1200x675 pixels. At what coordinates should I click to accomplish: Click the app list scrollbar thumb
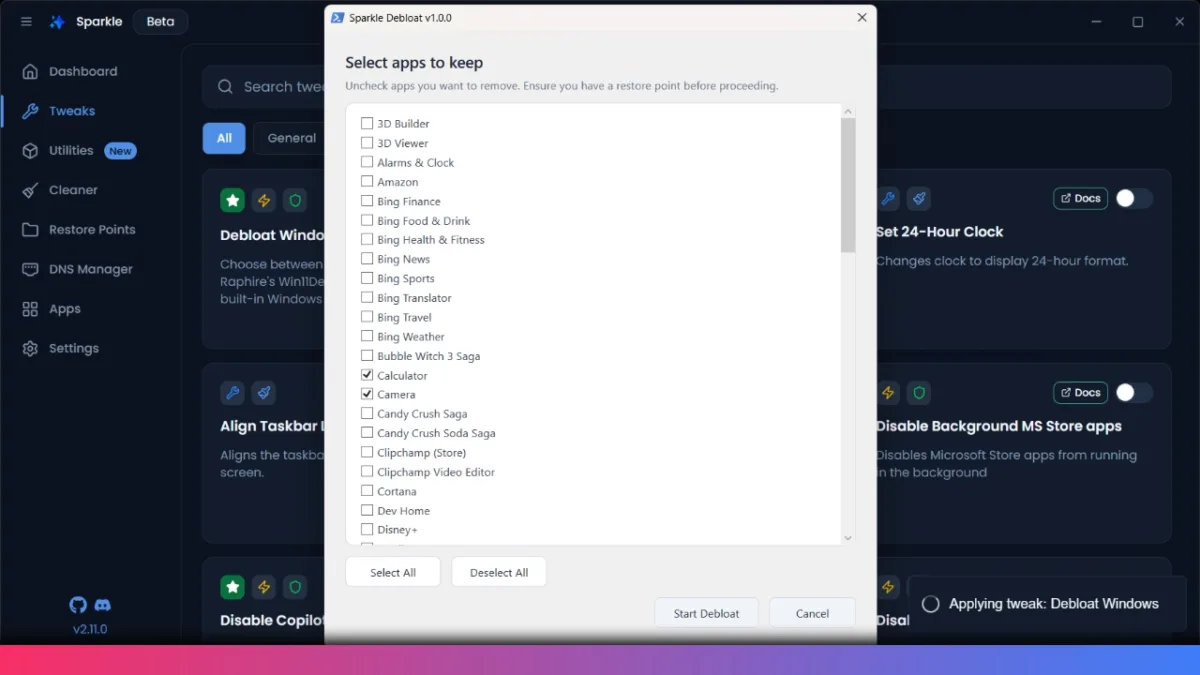pyautogui.click(x=848, y=185)
